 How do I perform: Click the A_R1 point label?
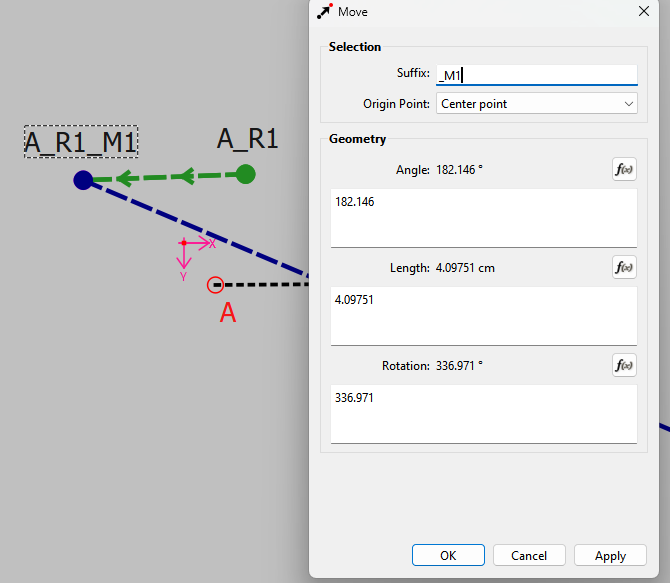pos(248,138)
